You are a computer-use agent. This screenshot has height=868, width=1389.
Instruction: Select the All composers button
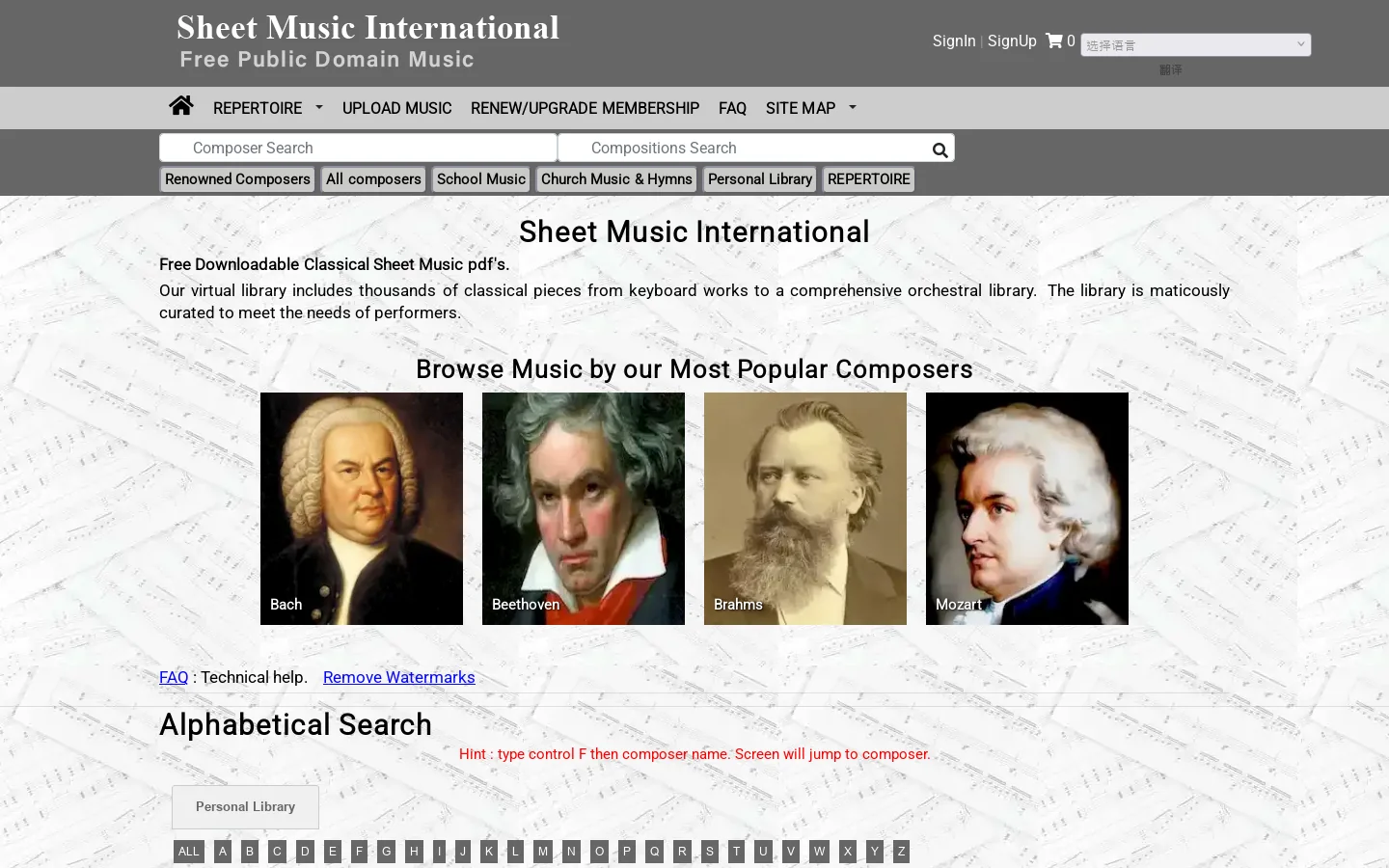click(x=373, y=179)
